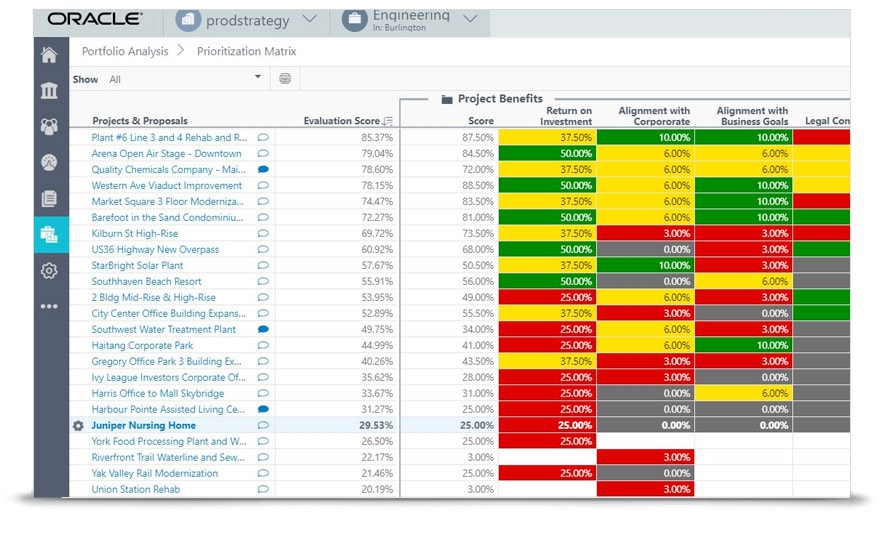Expand the Engineering dropdown chevron
Screen dimensions: 880x533
tap(470, 19)
